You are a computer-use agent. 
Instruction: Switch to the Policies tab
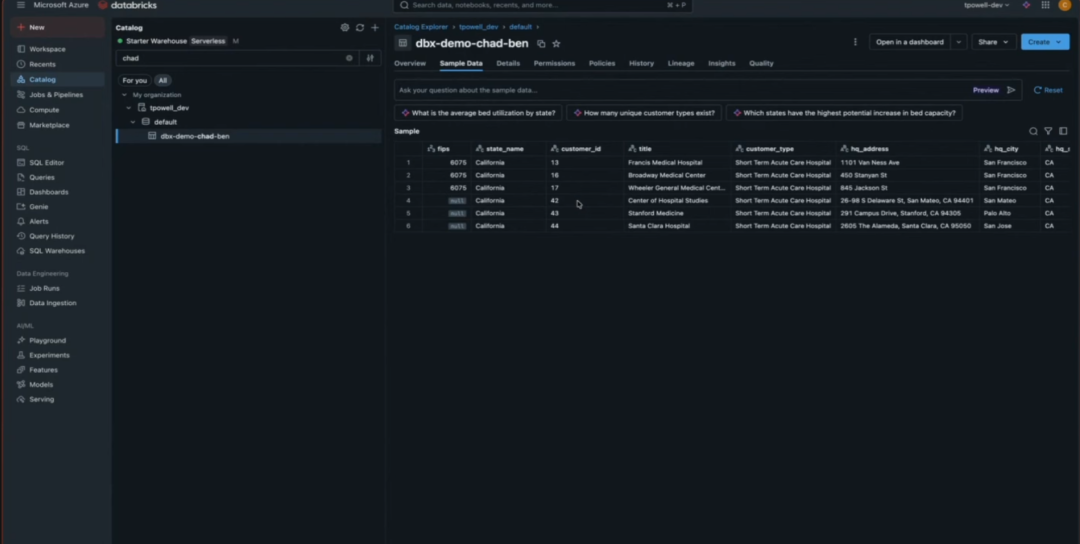click(602, 63)
